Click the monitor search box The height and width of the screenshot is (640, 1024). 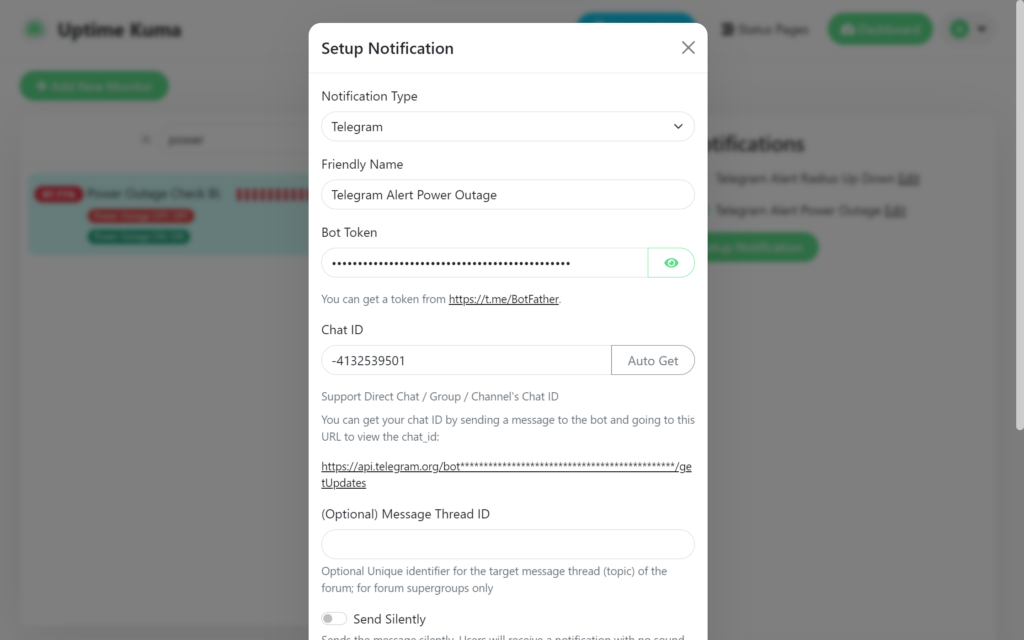(x=230, y=140)
